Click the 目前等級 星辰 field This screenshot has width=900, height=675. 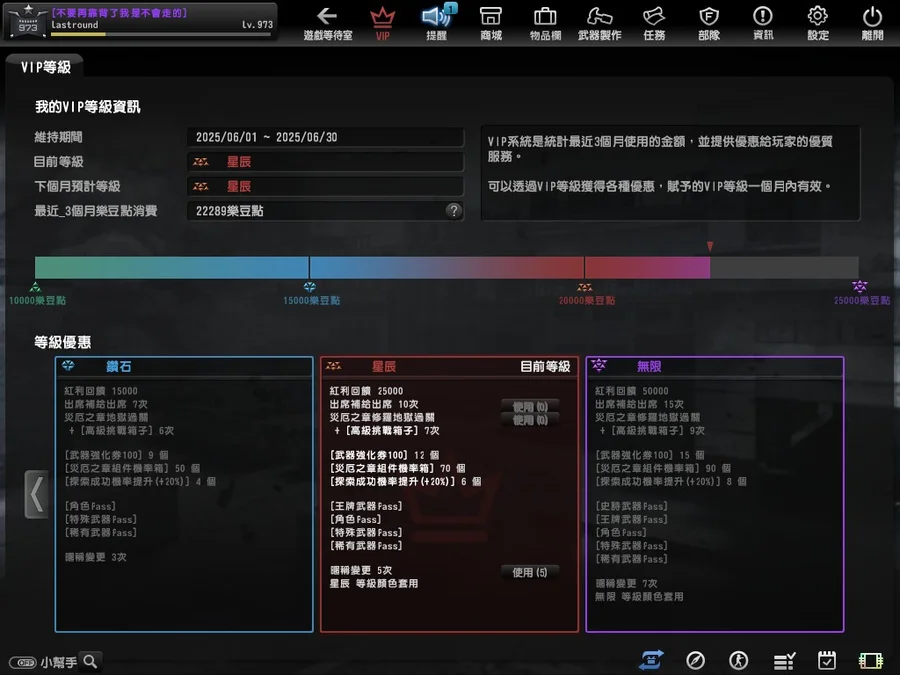pos(325,162)
